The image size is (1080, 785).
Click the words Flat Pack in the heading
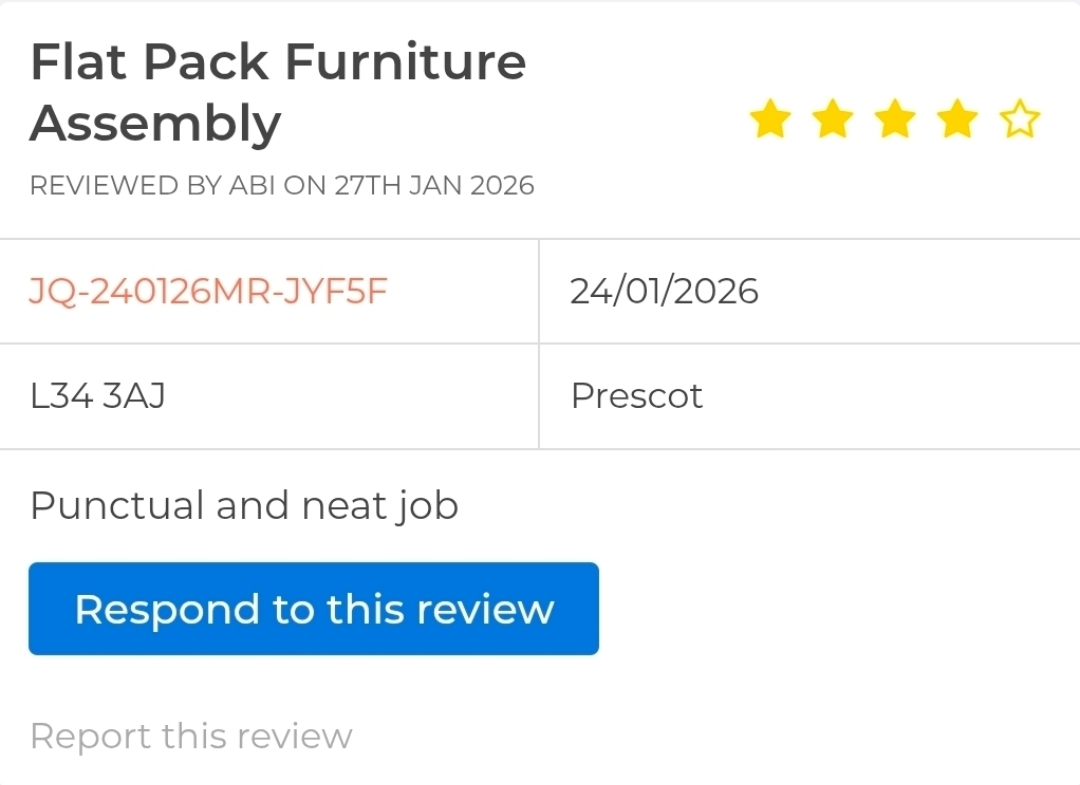[x=148, y=62]
